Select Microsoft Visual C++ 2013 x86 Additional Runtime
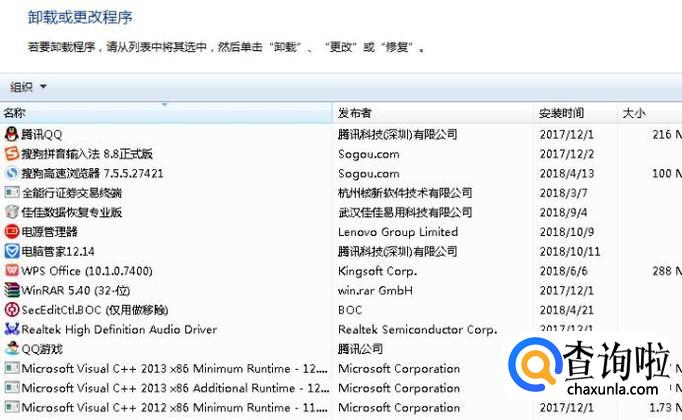This screenshot has width=682, height=420. (175, 388)
